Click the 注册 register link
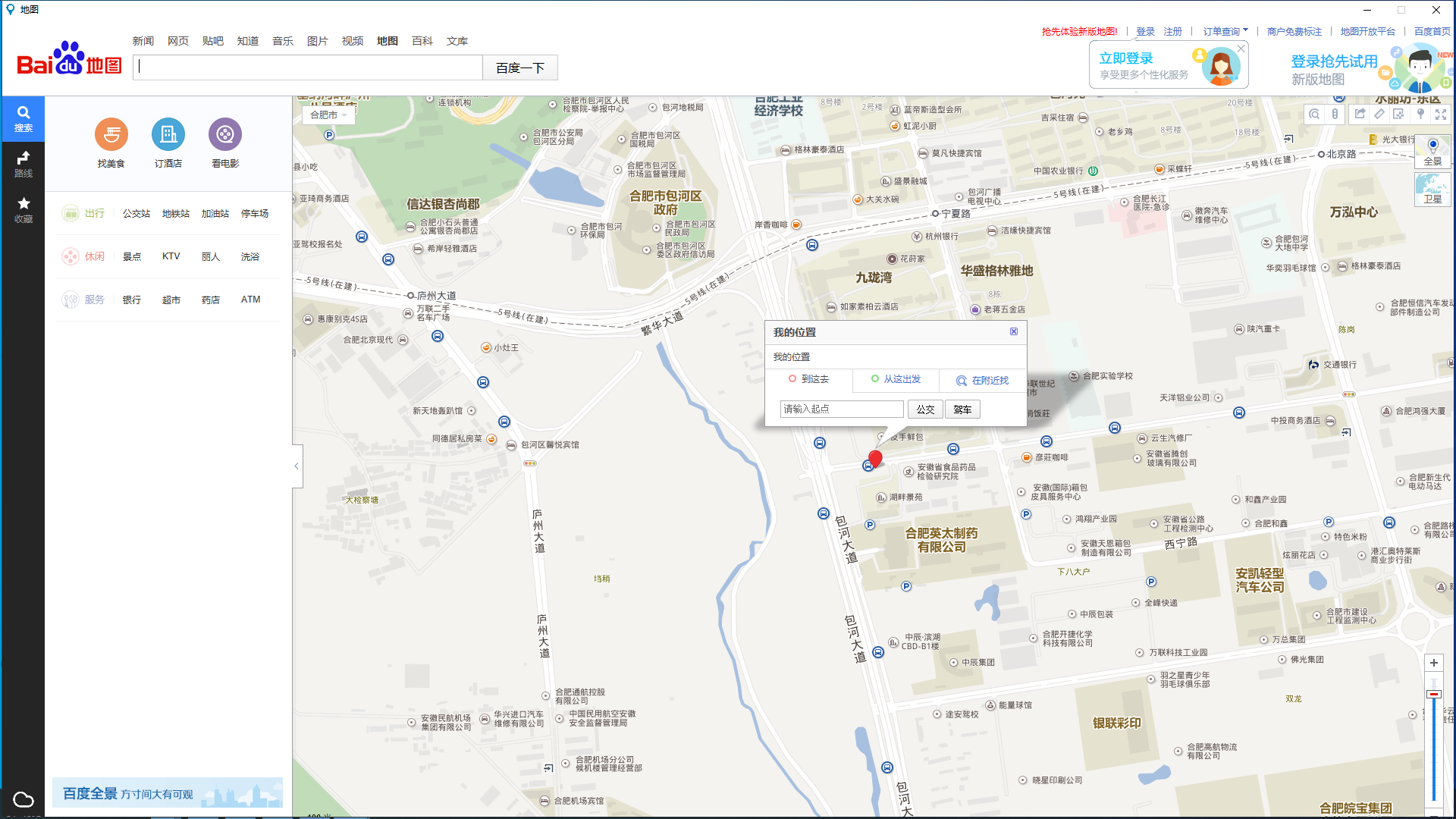The width and height of the screenshot is (1456, 819). click(1173, 31)
